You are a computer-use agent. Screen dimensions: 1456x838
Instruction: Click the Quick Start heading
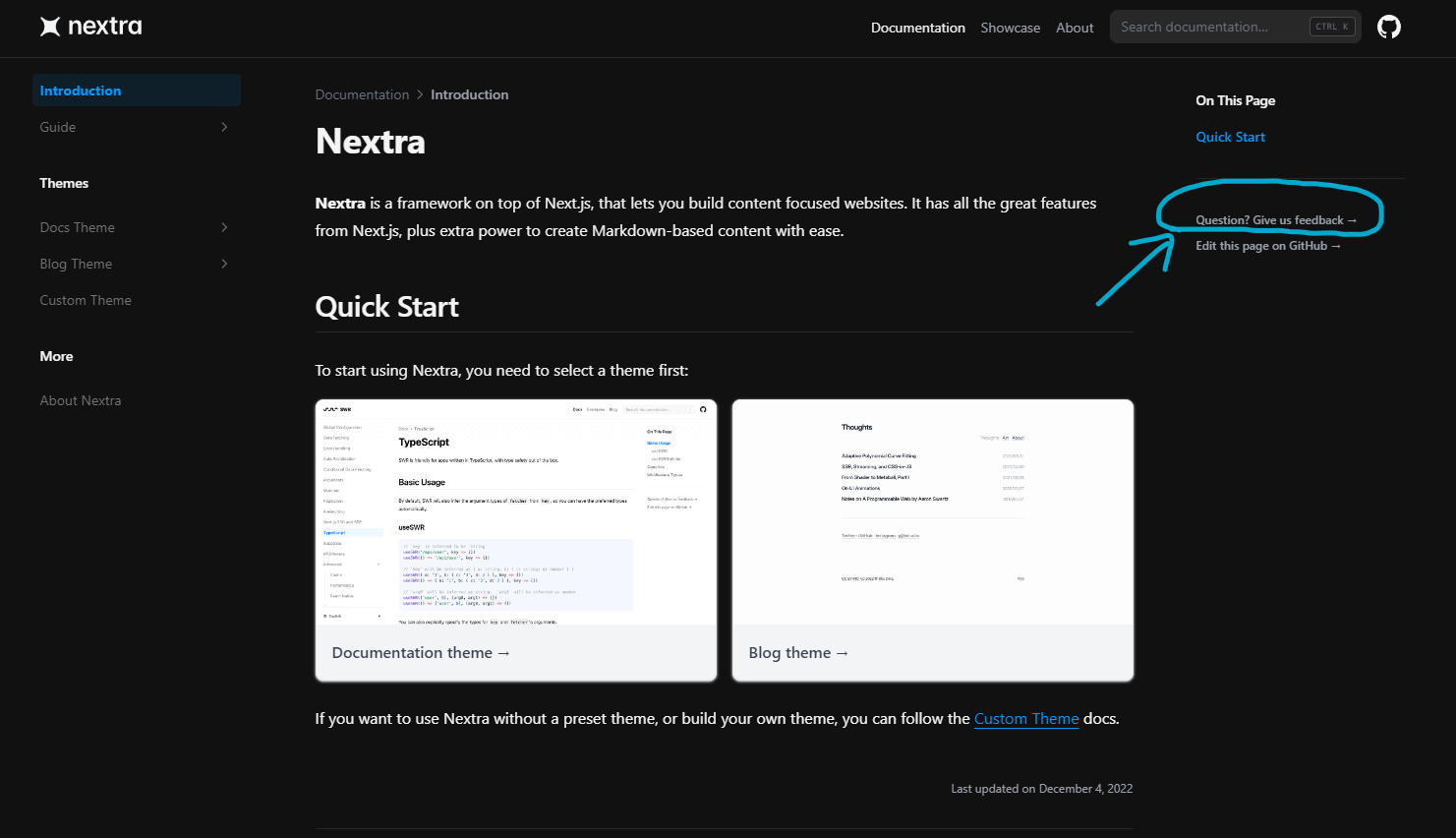pyautogui.click(x=386, y=307)
